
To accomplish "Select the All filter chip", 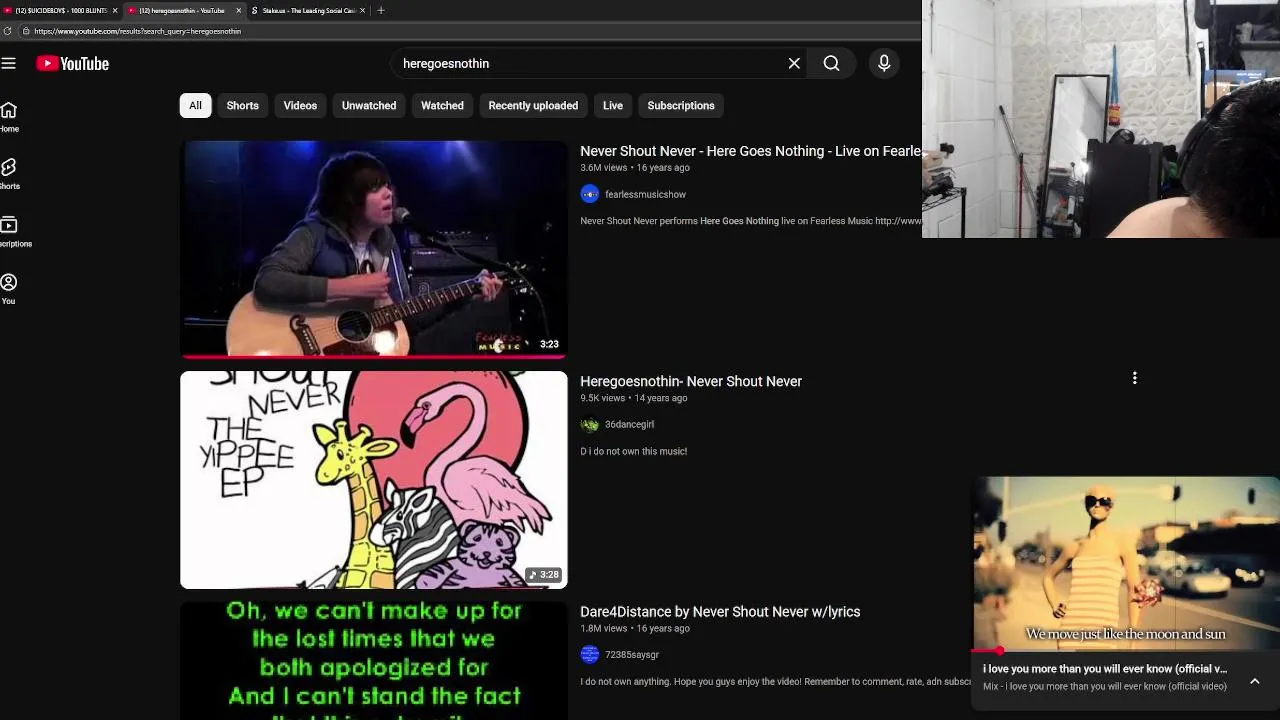I will point(195,105).
